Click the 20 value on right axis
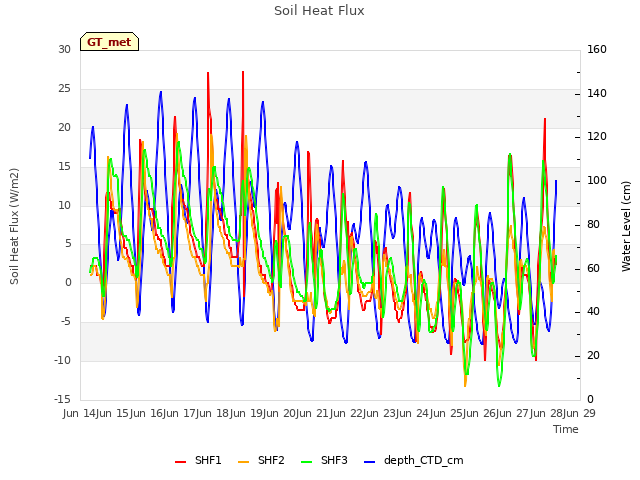Viewport: 640px width, 480px height. [x=593, y=356]
